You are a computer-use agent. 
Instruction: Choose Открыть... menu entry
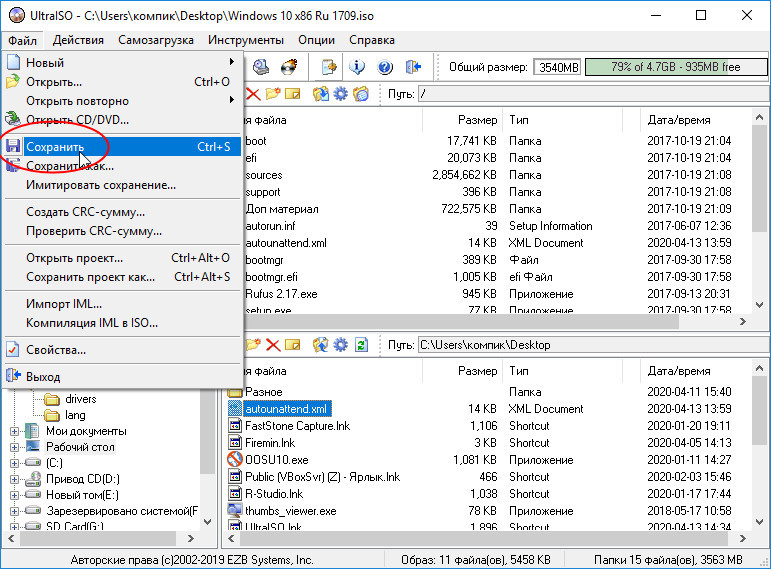pyautogui.click(x=122, y=82)
